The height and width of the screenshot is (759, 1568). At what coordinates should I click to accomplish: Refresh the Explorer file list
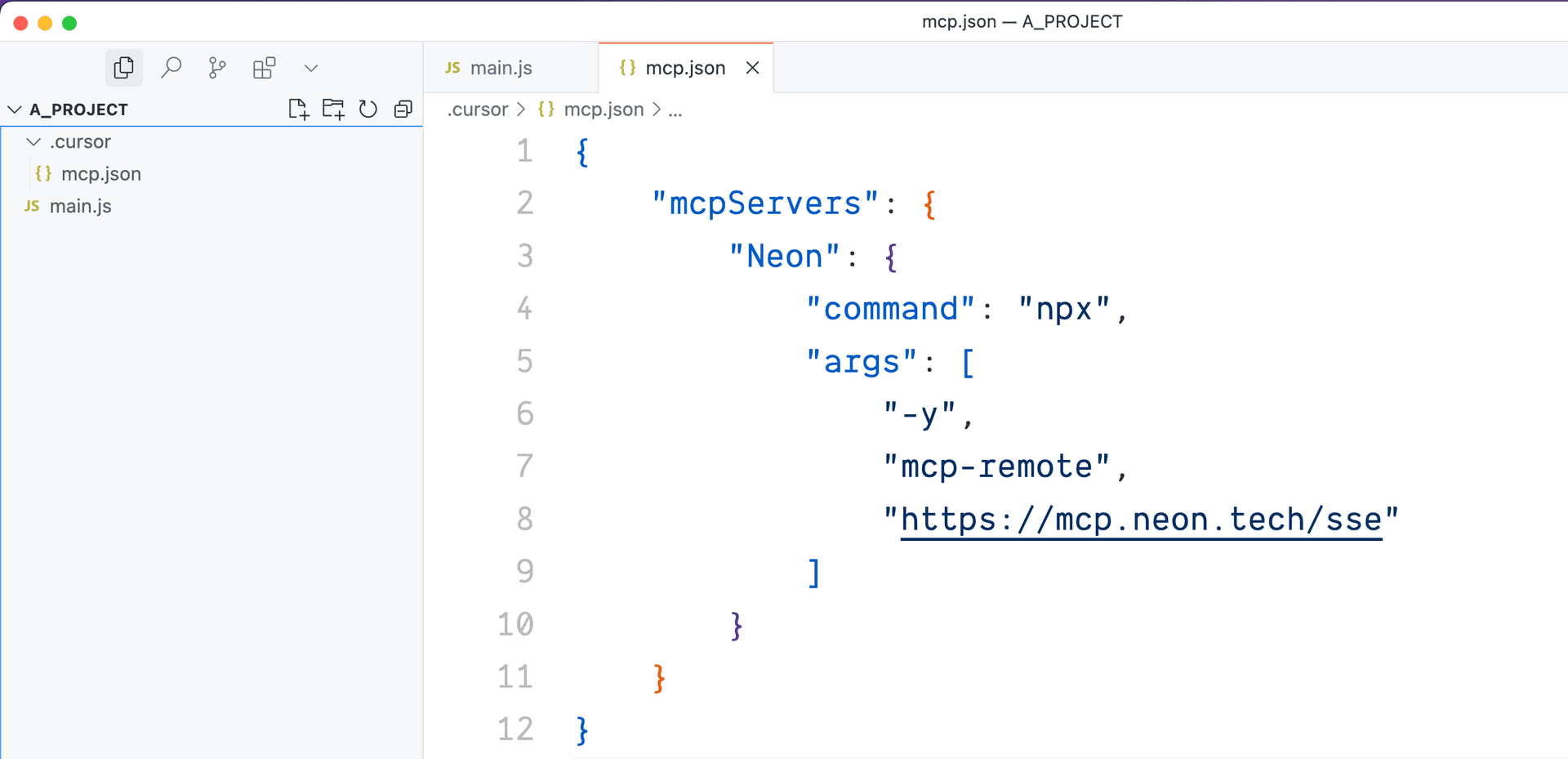[367, 109]
